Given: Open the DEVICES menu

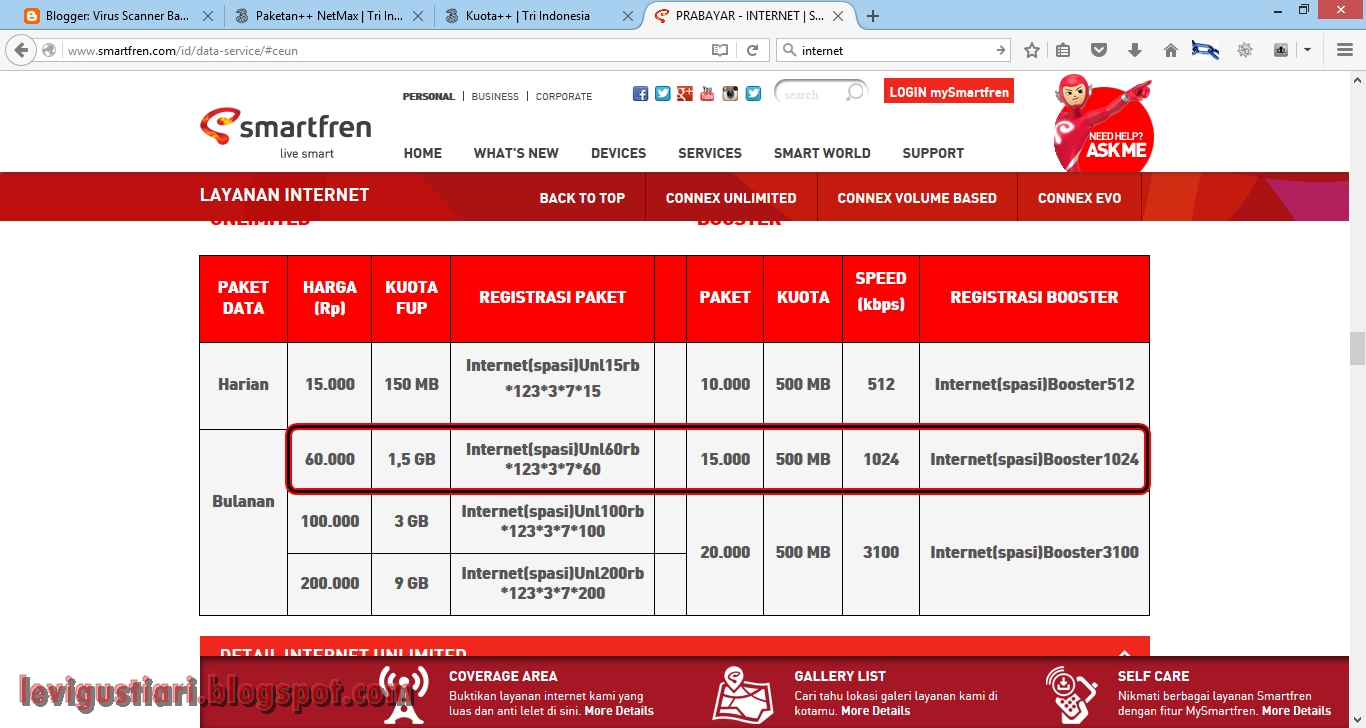Looking at the screenshot, I should pyautogui.click(x=618, y=153).
